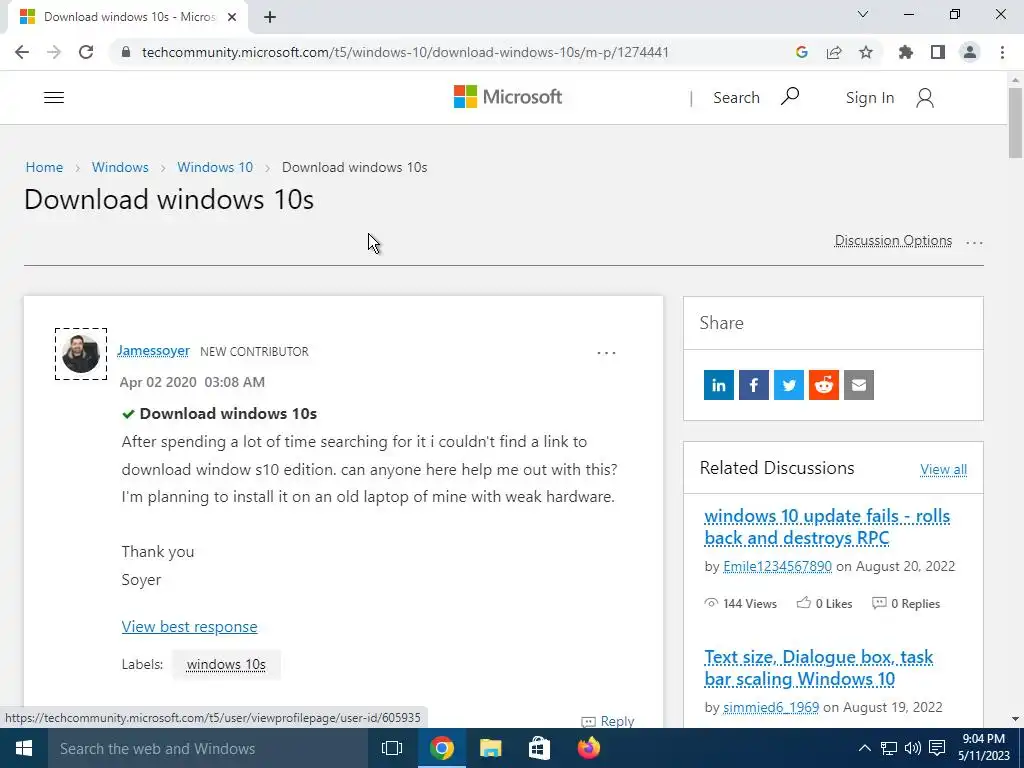Screen dimensions: 1024x768
Task: Open the volume control in tray
Action: click(x=912, y=748)
